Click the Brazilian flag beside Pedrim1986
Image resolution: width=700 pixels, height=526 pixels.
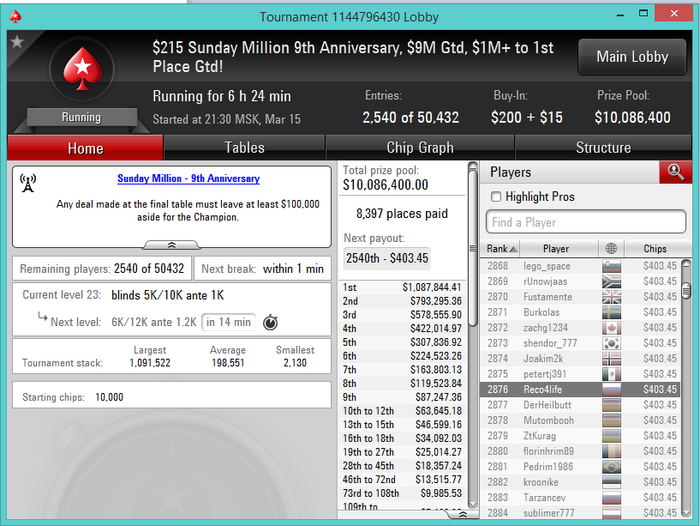611,467
